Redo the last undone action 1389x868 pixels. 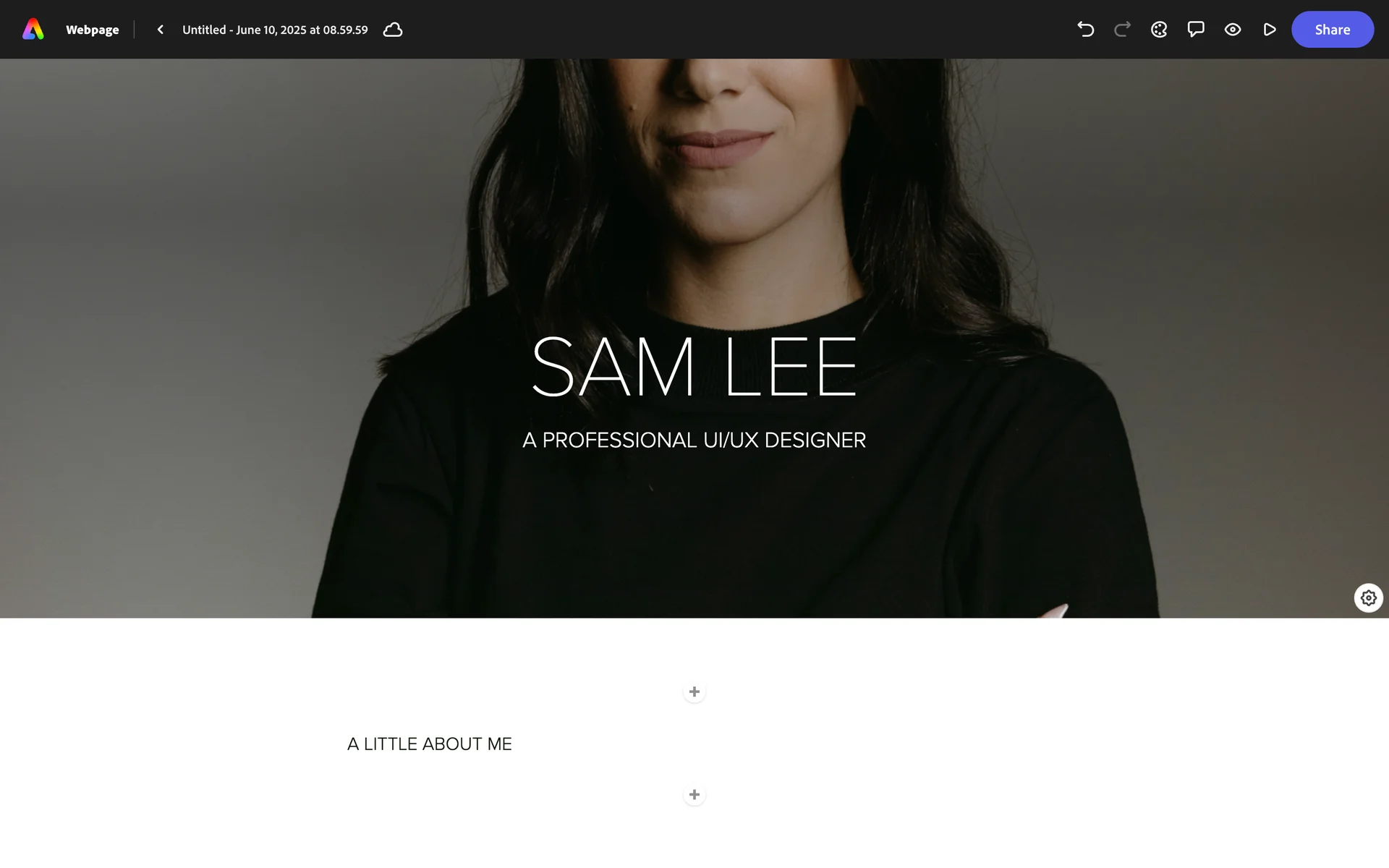click(x=1122, y=30)
